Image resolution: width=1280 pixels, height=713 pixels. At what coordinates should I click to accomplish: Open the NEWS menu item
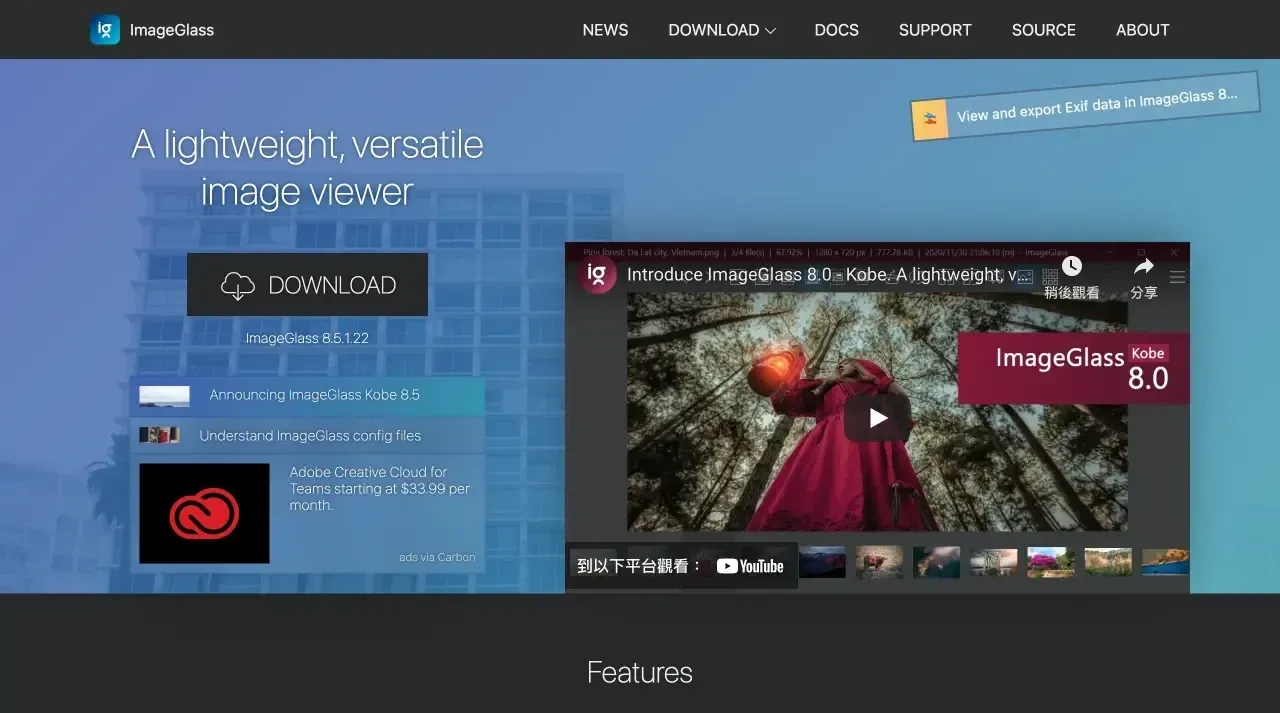[605, 30]
